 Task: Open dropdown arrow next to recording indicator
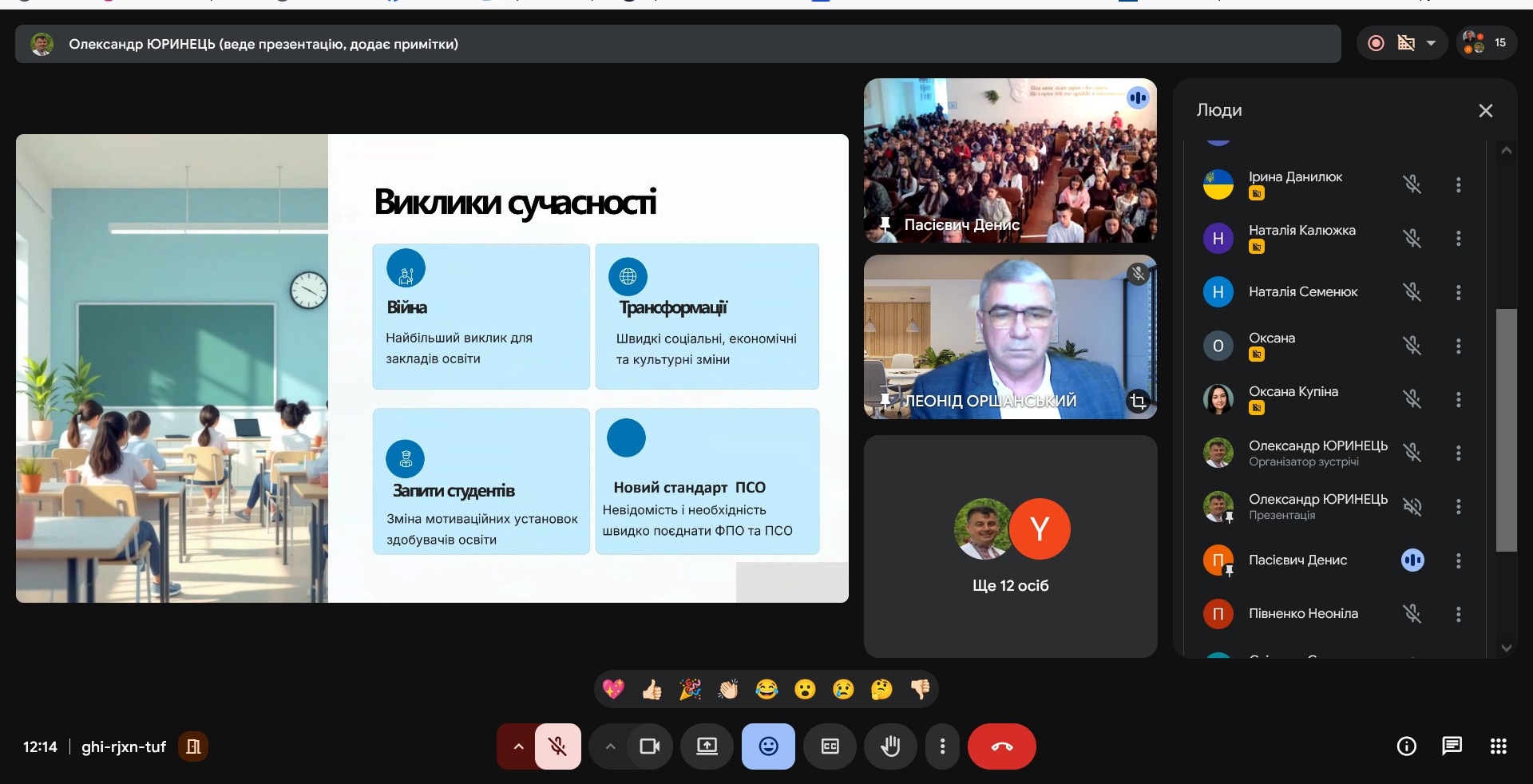click(1431, 43)
